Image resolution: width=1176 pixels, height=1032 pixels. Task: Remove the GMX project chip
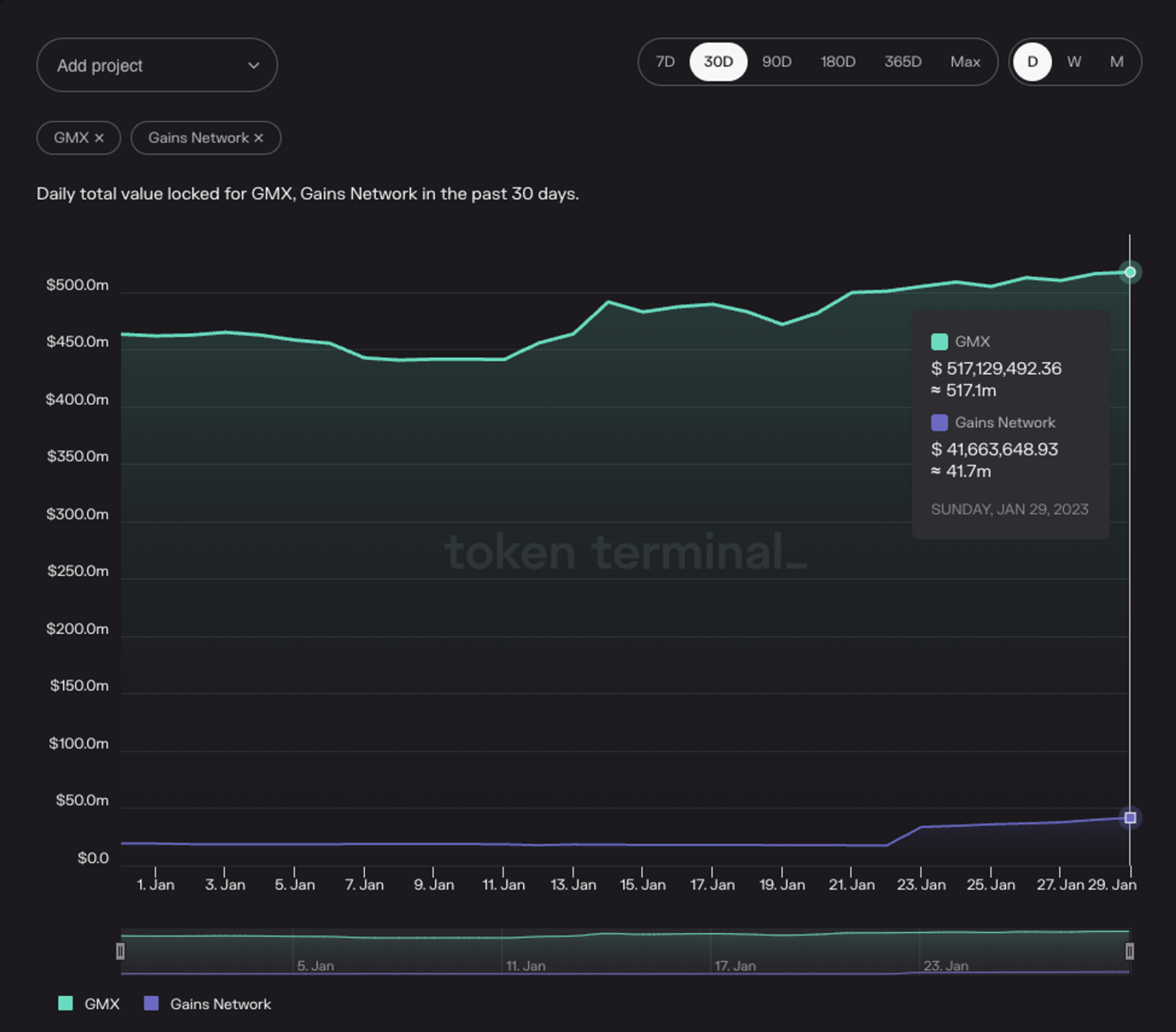coord(99,138)
